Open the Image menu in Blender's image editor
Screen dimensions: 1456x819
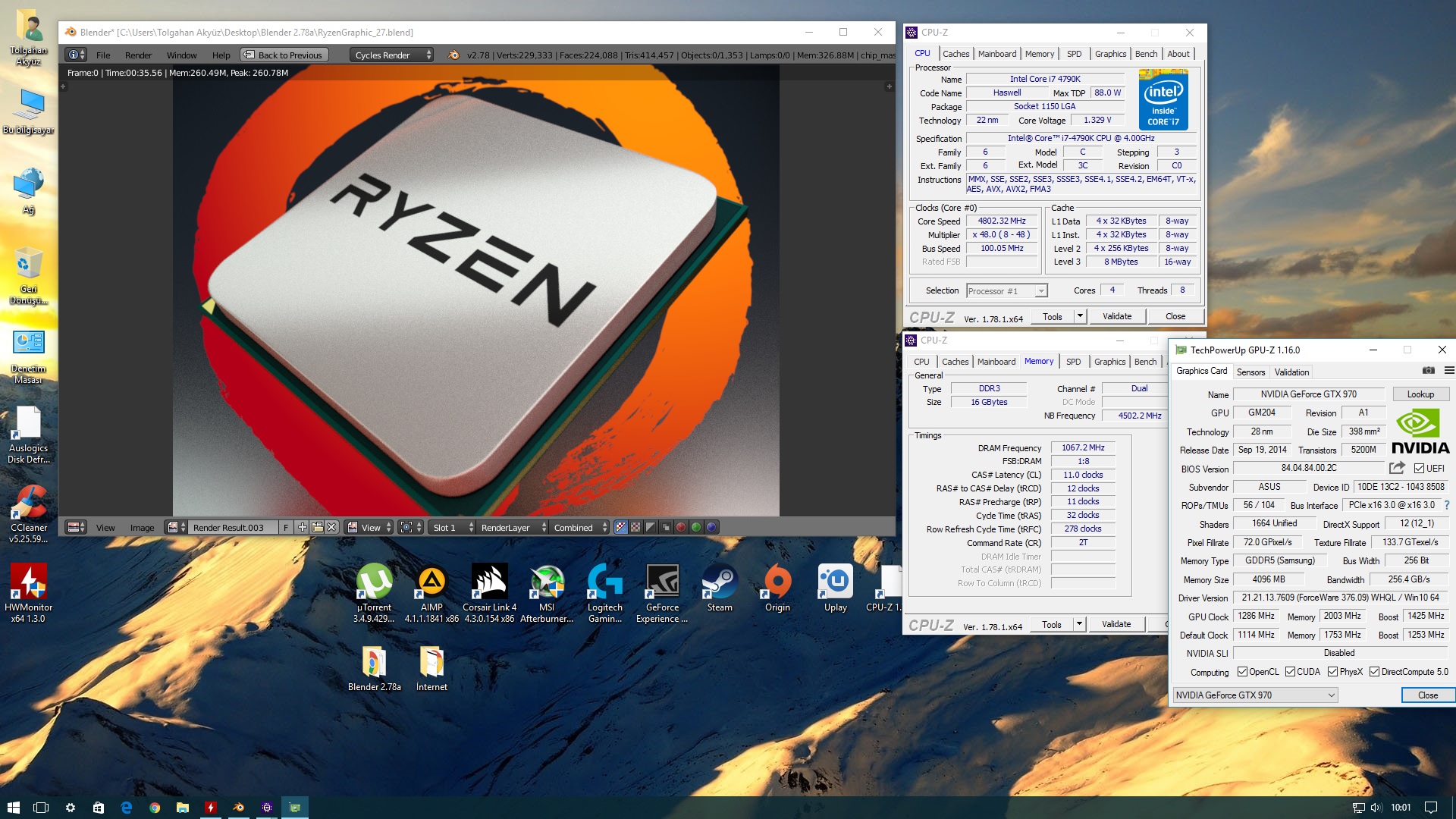click(x=142, y=528)
